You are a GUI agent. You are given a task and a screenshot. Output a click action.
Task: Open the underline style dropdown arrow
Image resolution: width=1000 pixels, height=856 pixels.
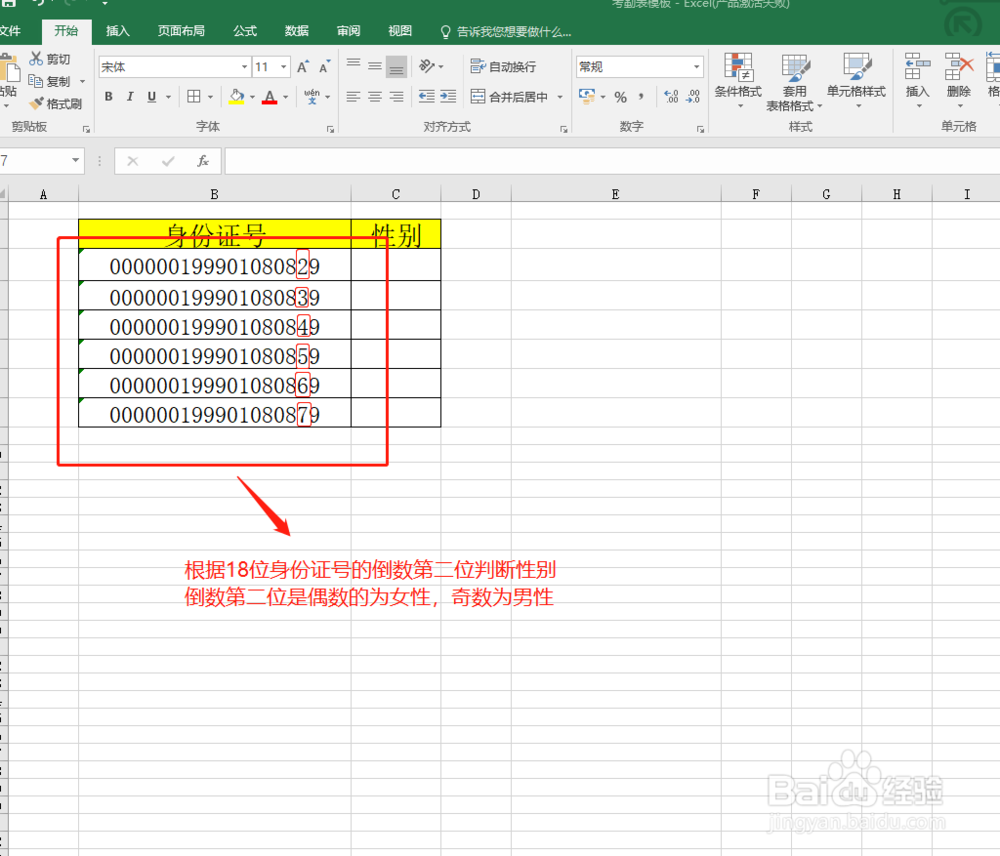168,97
